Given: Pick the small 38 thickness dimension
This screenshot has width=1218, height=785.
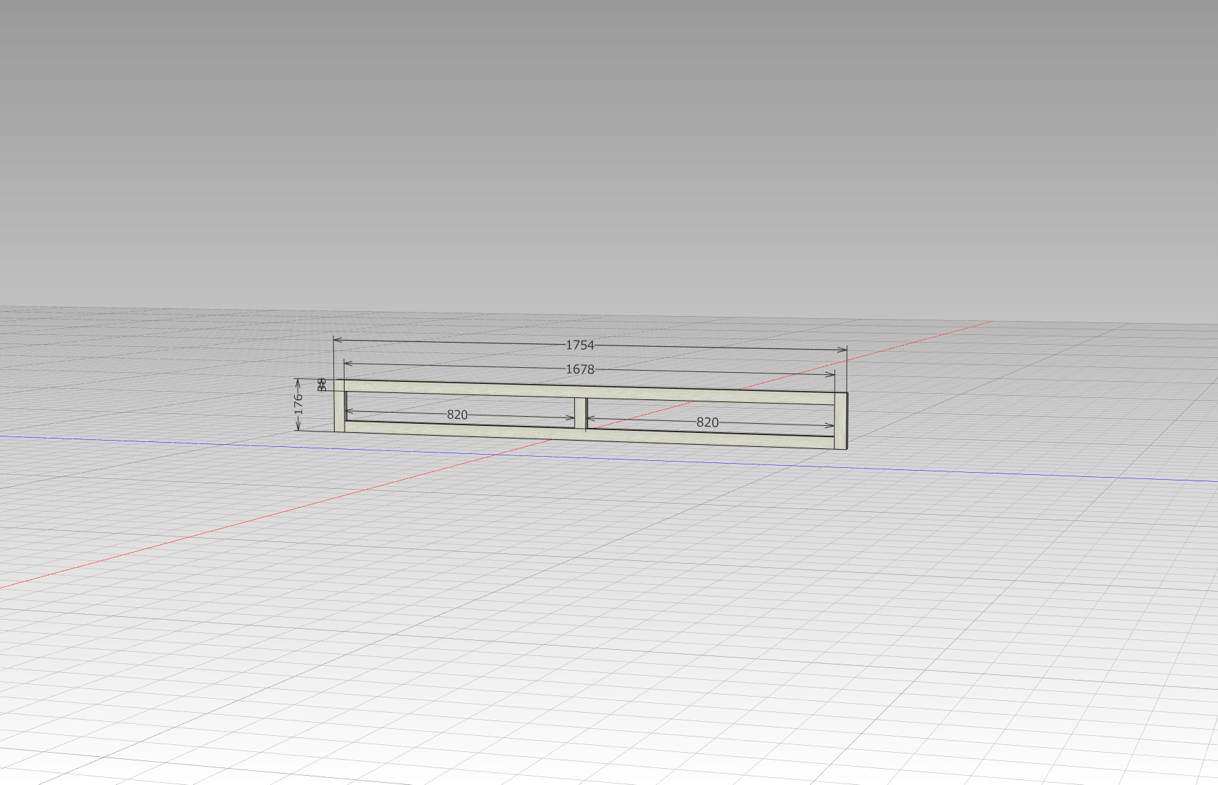Looking at the screenshot, I should 322,384.
